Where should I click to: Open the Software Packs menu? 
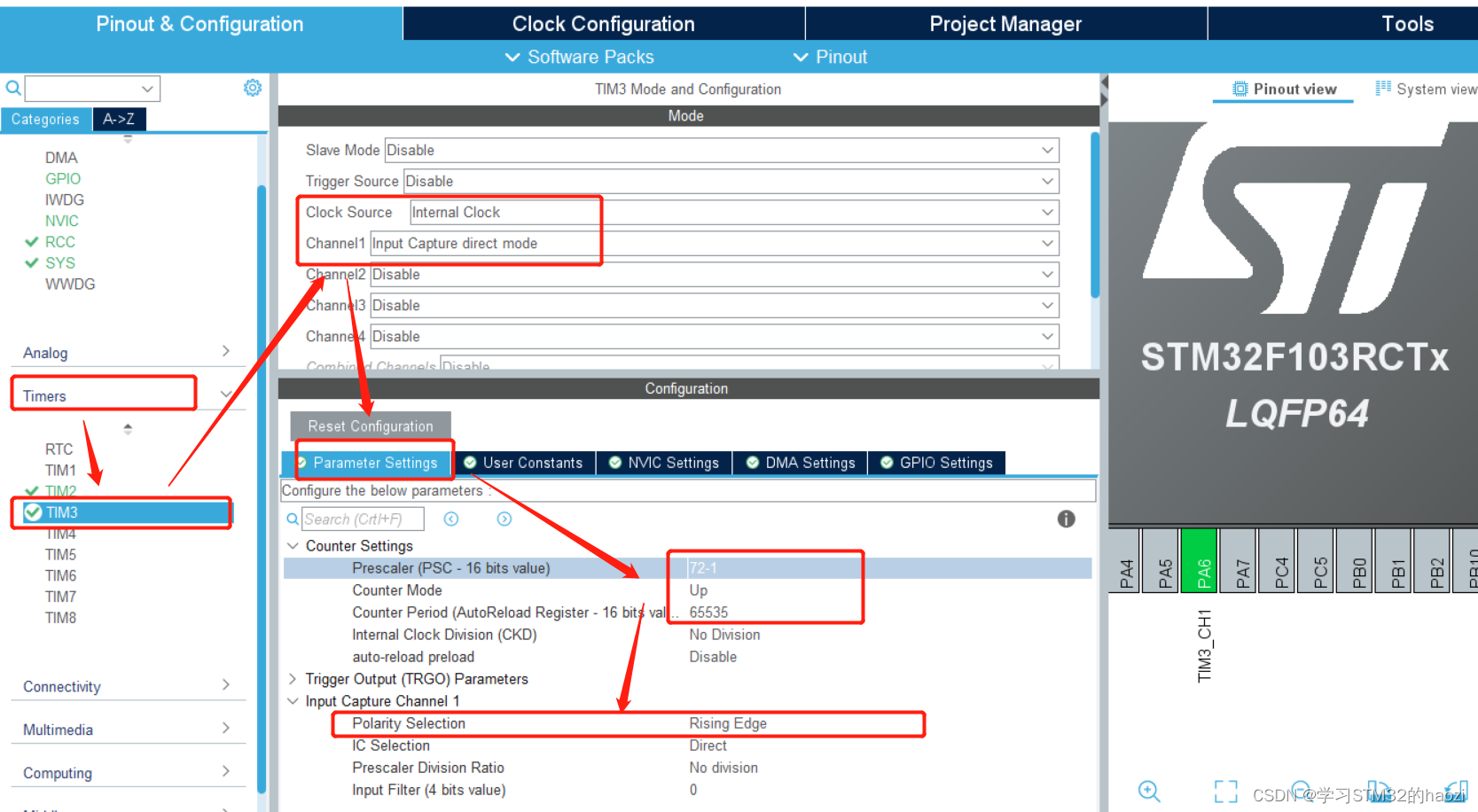pyautogui.click(x=580, y=57)
